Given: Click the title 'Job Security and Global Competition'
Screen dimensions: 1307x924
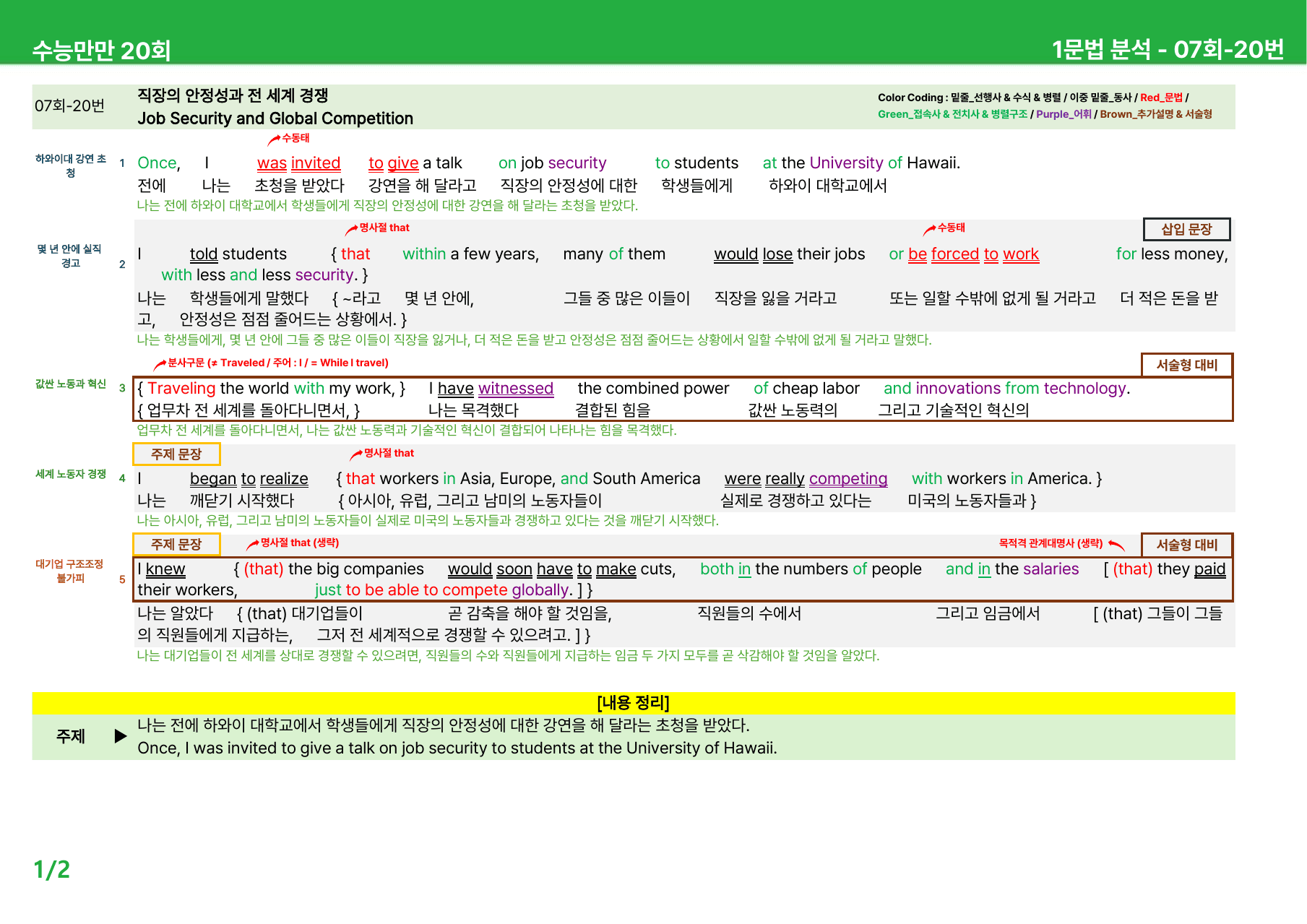Looking at the screenshot, I should [275, 118].
